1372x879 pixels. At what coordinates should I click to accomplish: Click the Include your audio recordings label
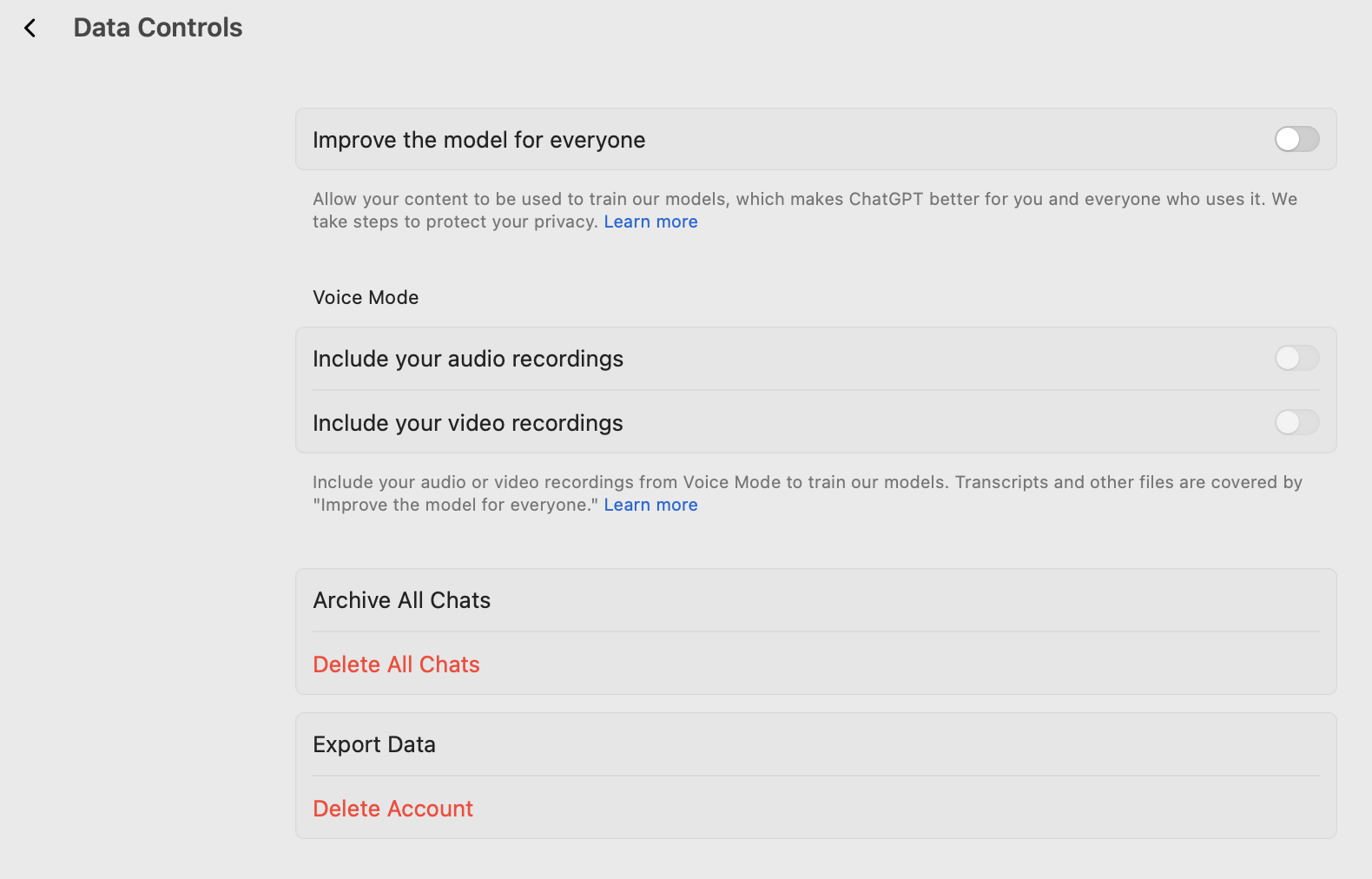pos(468,359)
